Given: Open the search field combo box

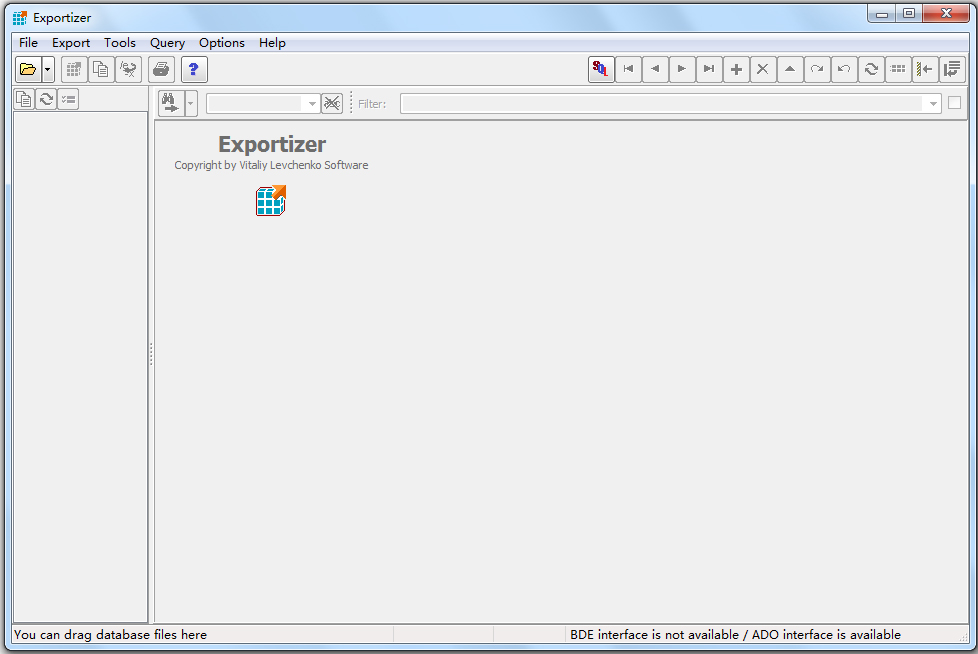Looking at the screenshot, I should coord(263,103).
